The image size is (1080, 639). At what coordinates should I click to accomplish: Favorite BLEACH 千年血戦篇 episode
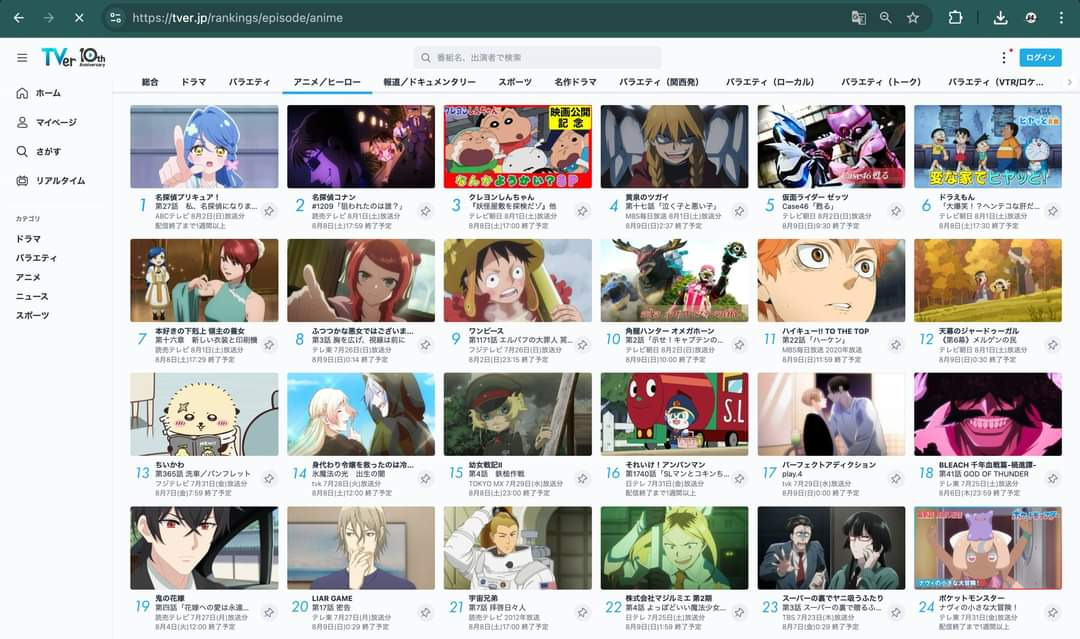point(1053,478)
